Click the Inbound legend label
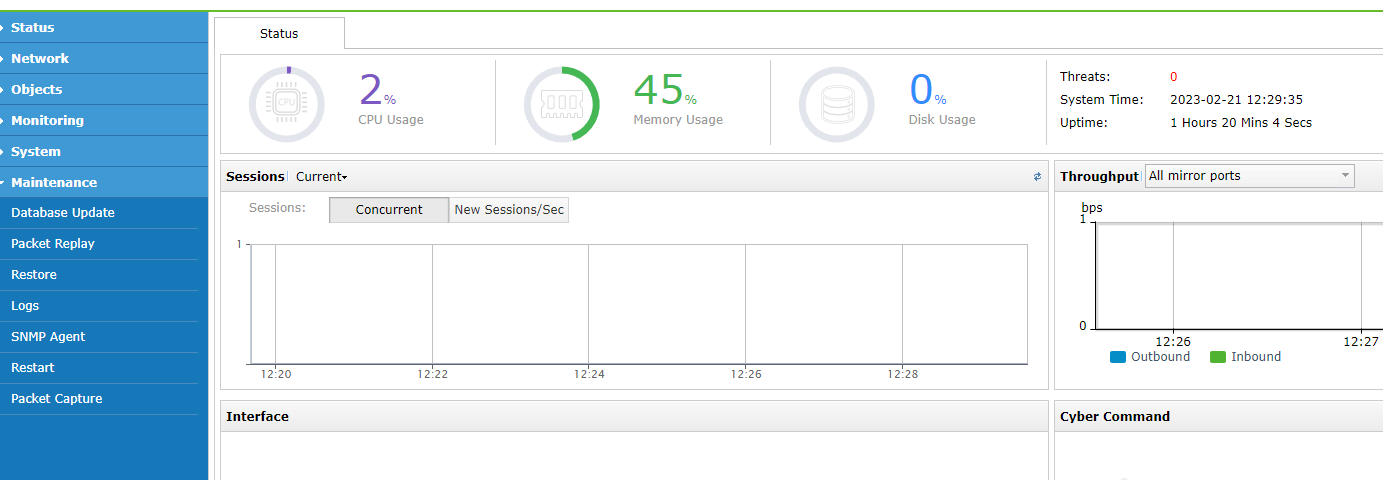This screenshot has height=480, width=1383. (x=1256, y=357)
